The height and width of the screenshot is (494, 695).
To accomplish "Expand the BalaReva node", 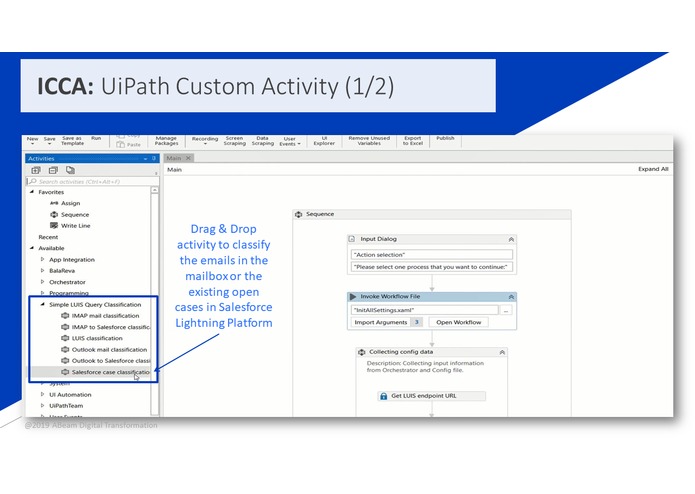I will point(43,270).
